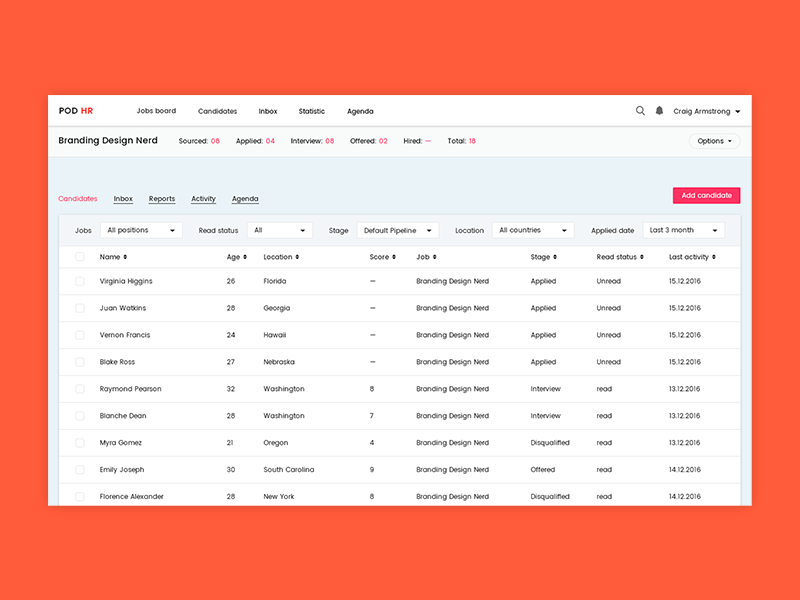Open the Last 3 month date dropdown

(683, 230)
